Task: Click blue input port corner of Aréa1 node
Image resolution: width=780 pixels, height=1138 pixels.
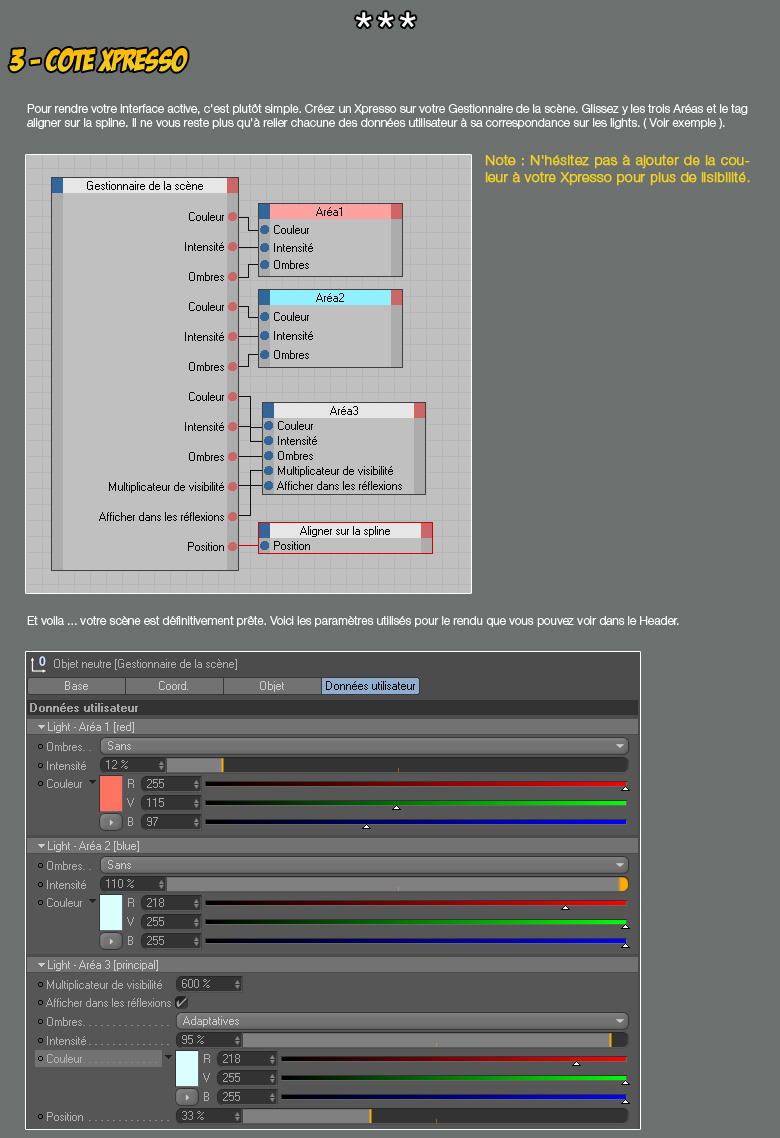Action: click(x=264, y=212)
